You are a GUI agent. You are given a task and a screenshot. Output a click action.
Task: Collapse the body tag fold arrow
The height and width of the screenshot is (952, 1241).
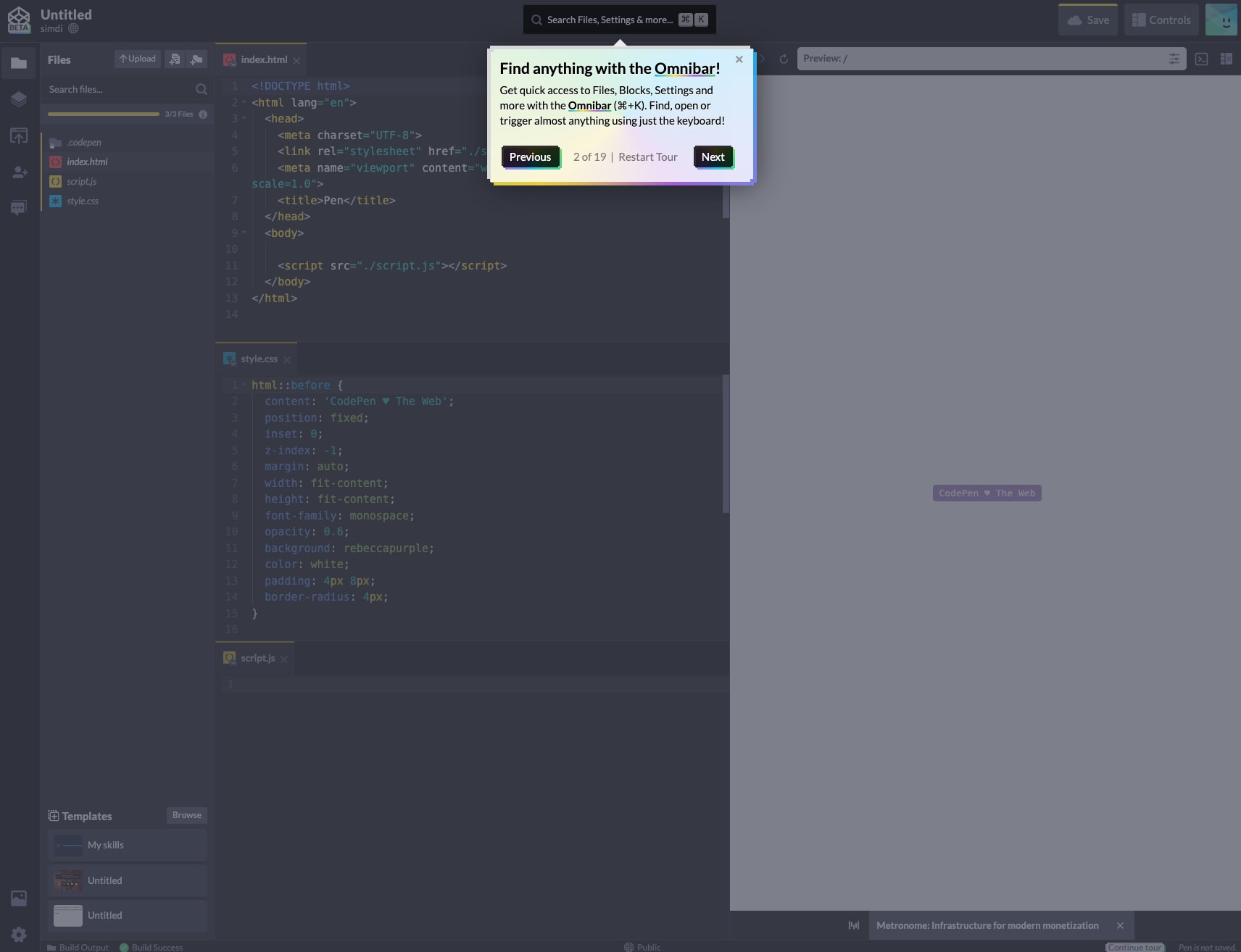(x=244, y=233)
